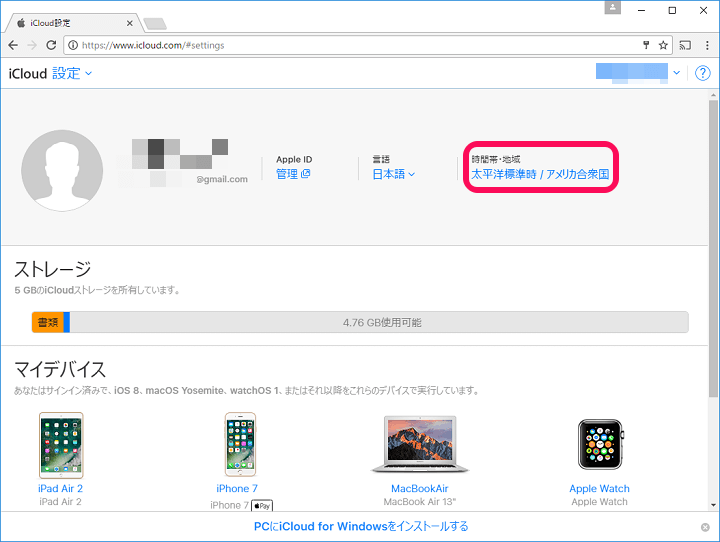Select the Apple Watch device image
The width and height of the screenshot is (720, 542).
(x=601, y=444)
